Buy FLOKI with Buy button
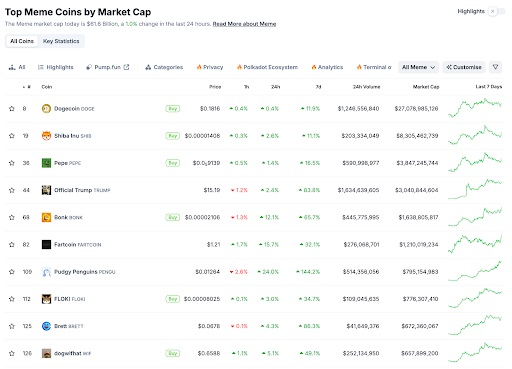This screenshot has width=512, height=369. 173,299
